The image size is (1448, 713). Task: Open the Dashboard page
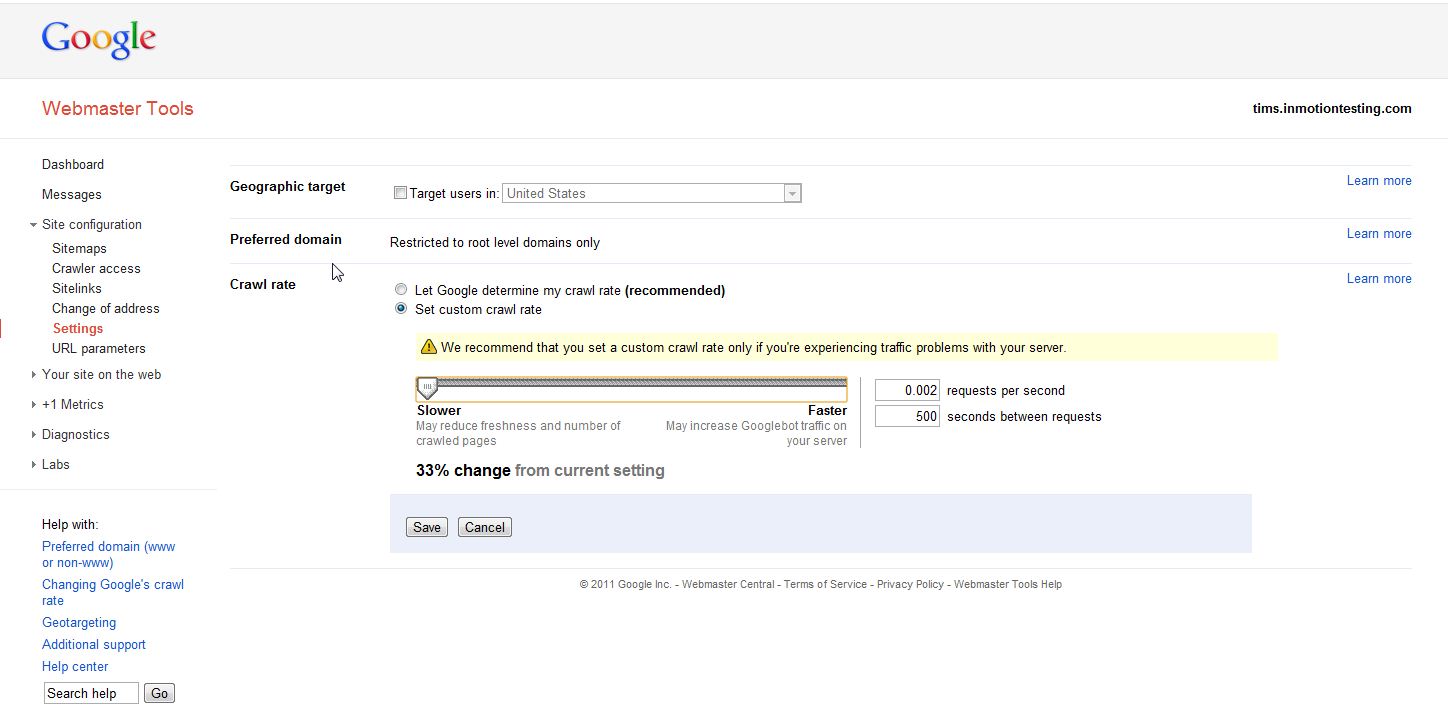[73, 164]
